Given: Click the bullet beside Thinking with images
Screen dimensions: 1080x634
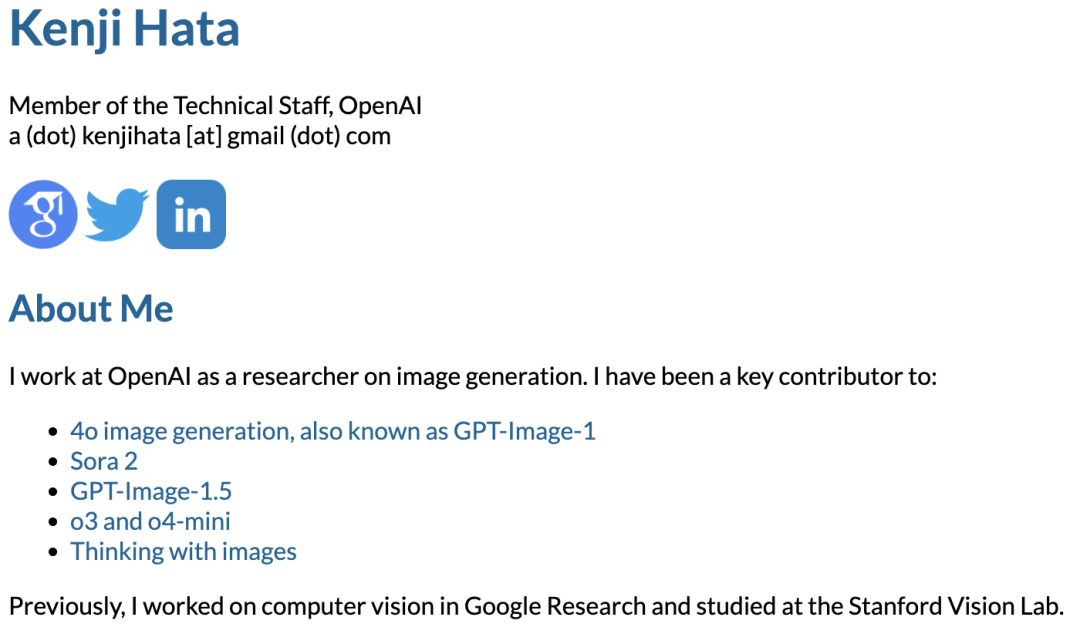Looking at the screenshot, I should click(x=54, y=553).
